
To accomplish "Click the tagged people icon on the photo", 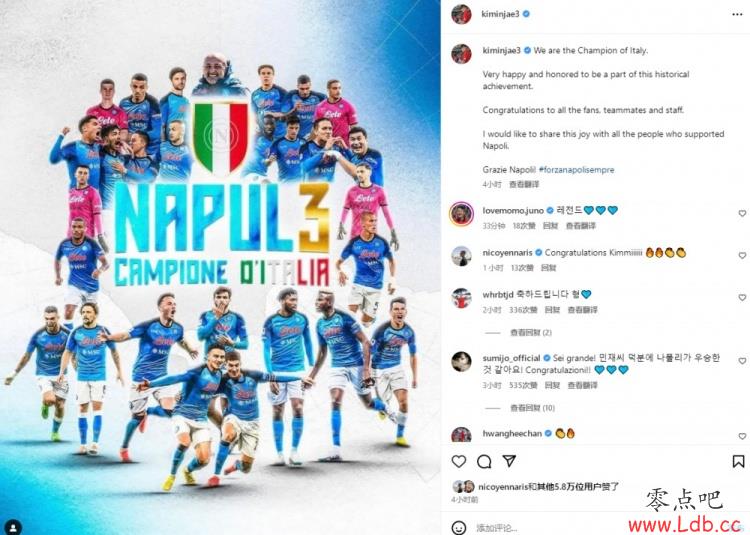I will (x=13, y=527).
